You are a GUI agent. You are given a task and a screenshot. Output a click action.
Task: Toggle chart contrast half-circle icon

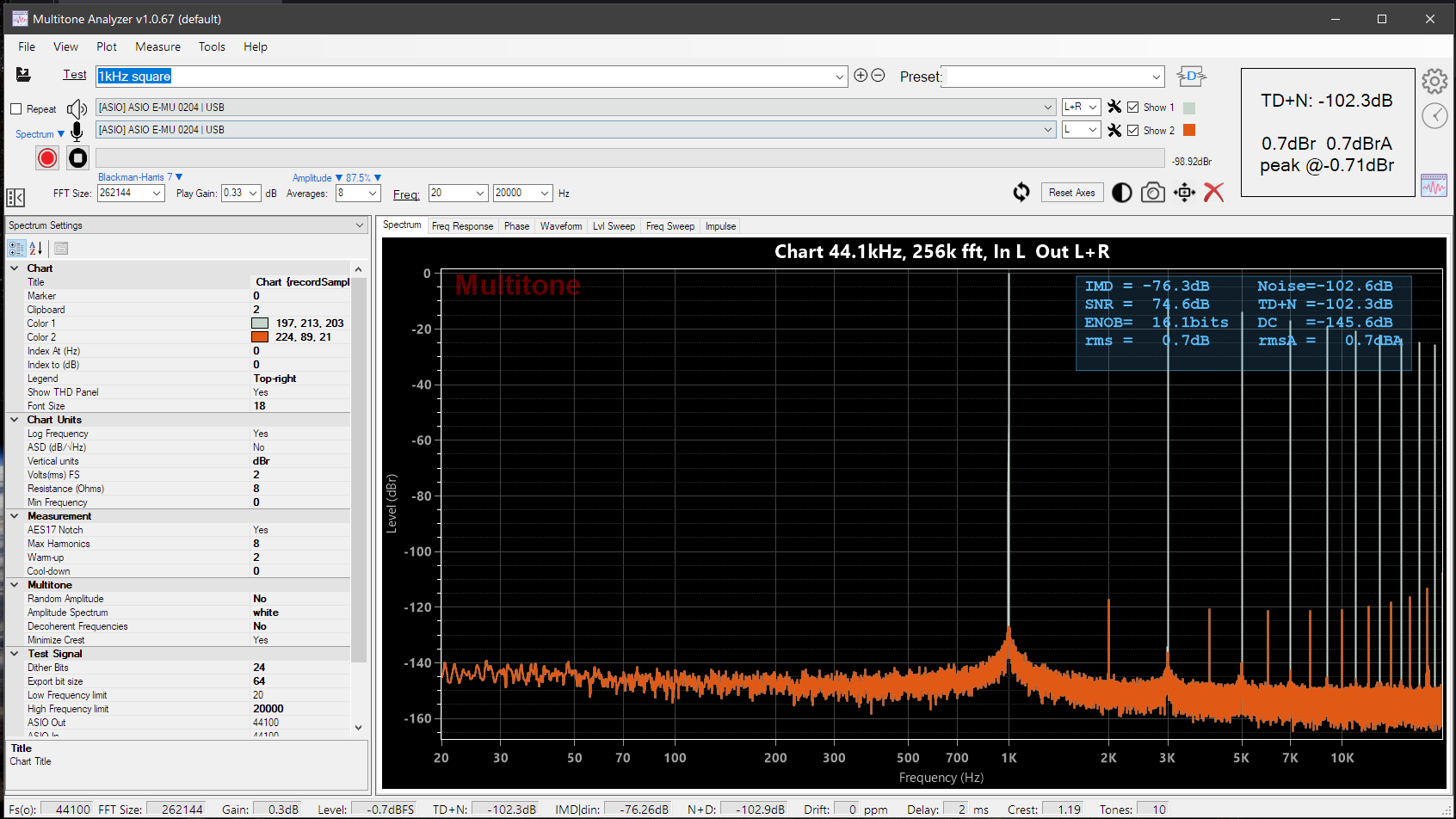click(1122, 193)
